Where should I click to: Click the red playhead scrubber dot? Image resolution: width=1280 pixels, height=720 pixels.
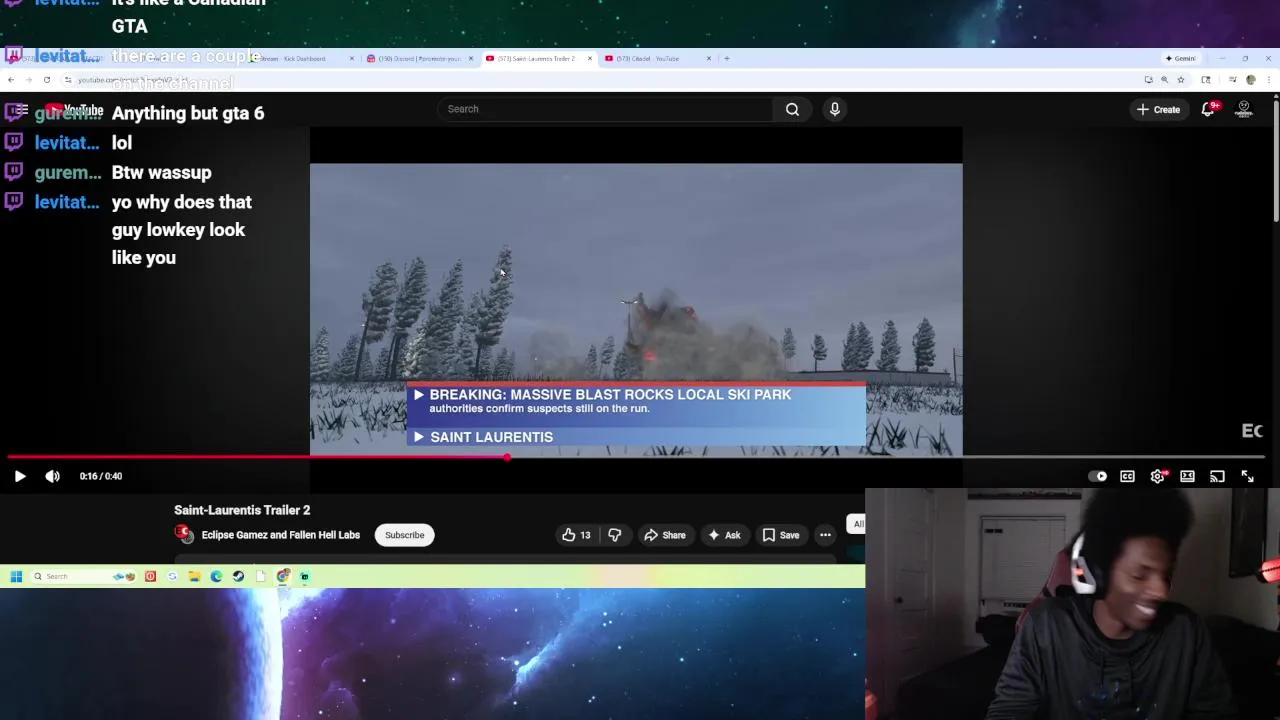point(507,457)
